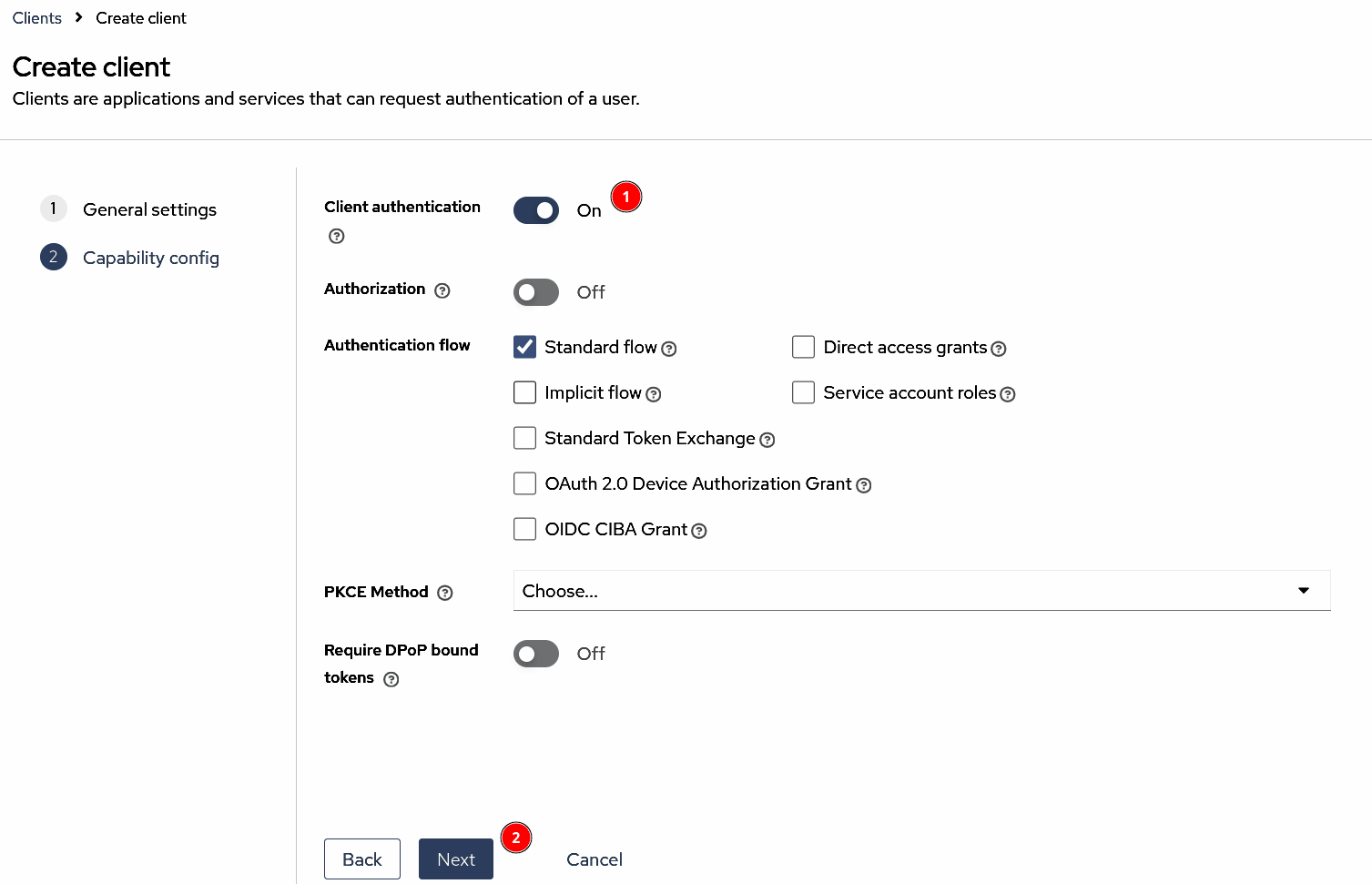1372x884 pixels.
Task: Check OAuth 2.0 Device Authorization Grant
Action: click(x=525, y=483)
